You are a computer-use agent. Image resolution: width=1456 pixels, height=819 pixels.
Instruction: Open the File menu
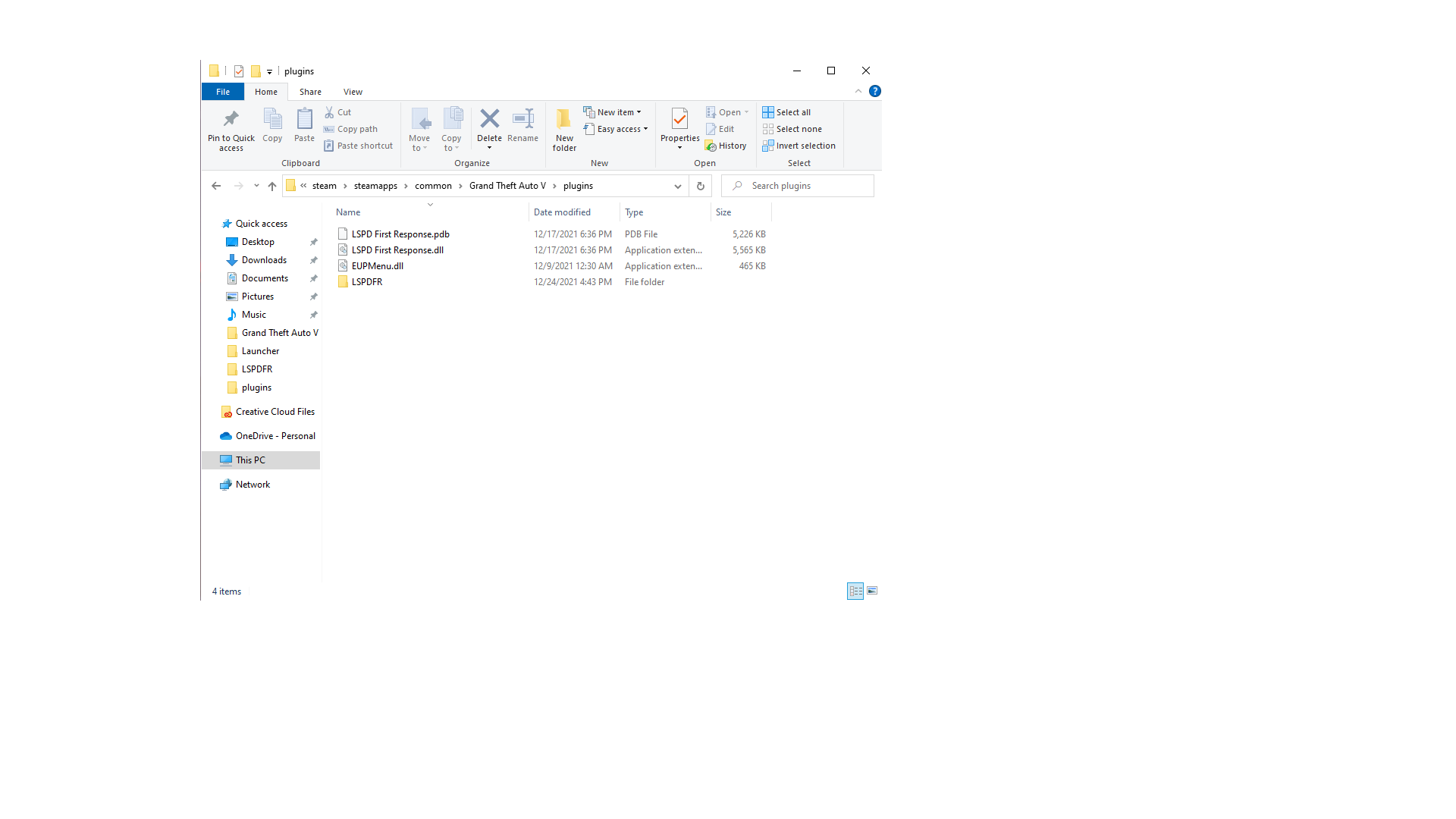click(x=222, y=92)
